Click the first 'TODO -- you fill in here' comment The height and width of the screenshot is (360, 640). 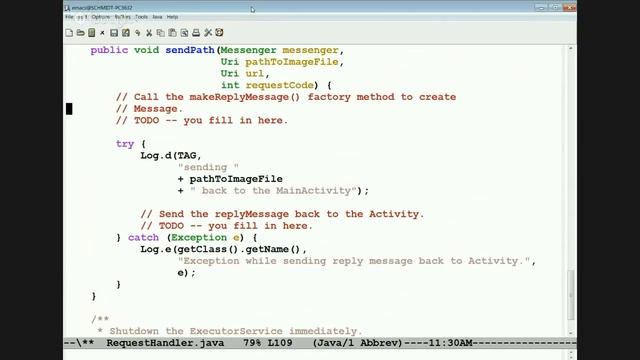[x=202, y=120]
